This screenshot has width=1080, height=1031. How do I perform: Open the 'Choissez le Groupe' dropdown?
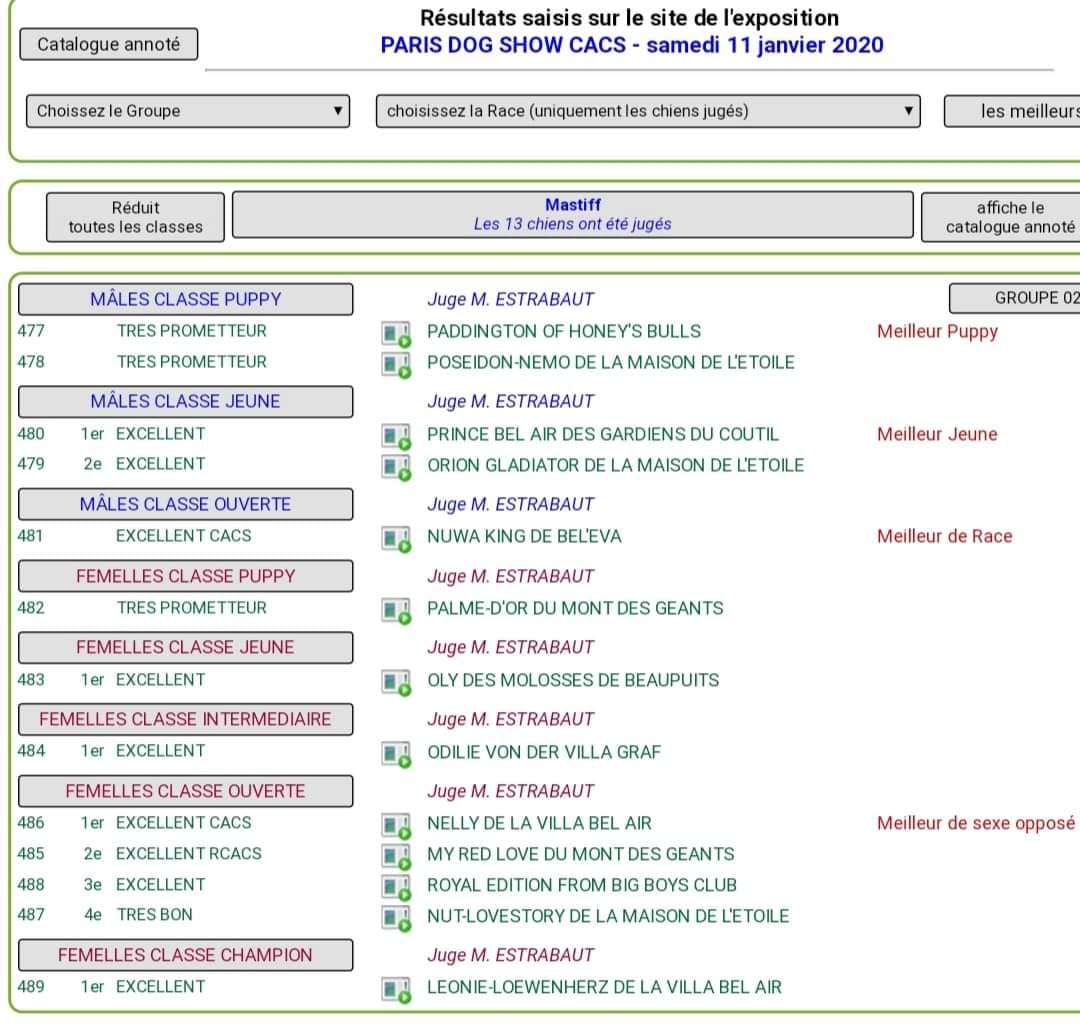[x=188, y=111]
